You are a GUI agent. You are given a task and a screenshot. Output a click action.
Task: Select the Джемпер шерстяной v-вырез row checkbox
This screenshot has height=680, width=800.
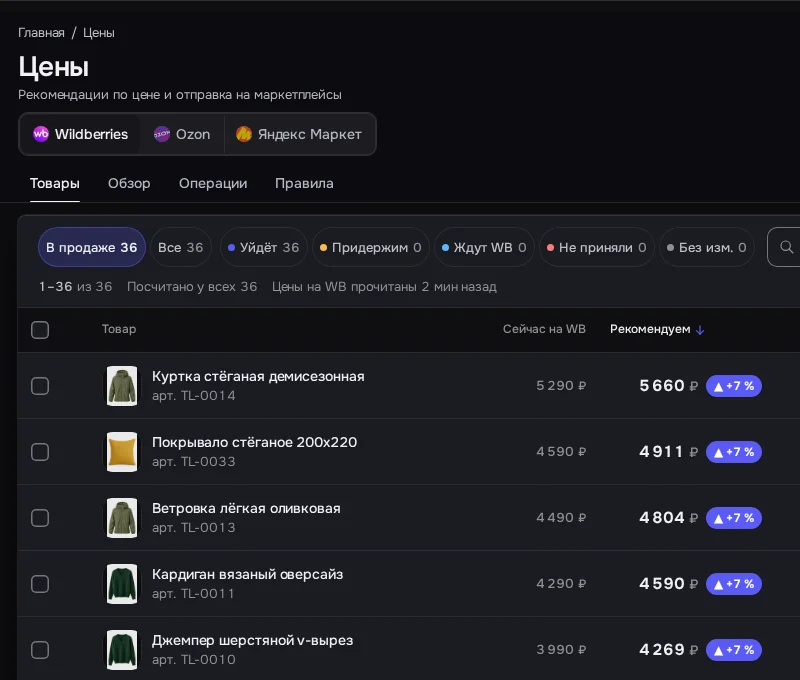pyautogui.click(x=40, y=650)
